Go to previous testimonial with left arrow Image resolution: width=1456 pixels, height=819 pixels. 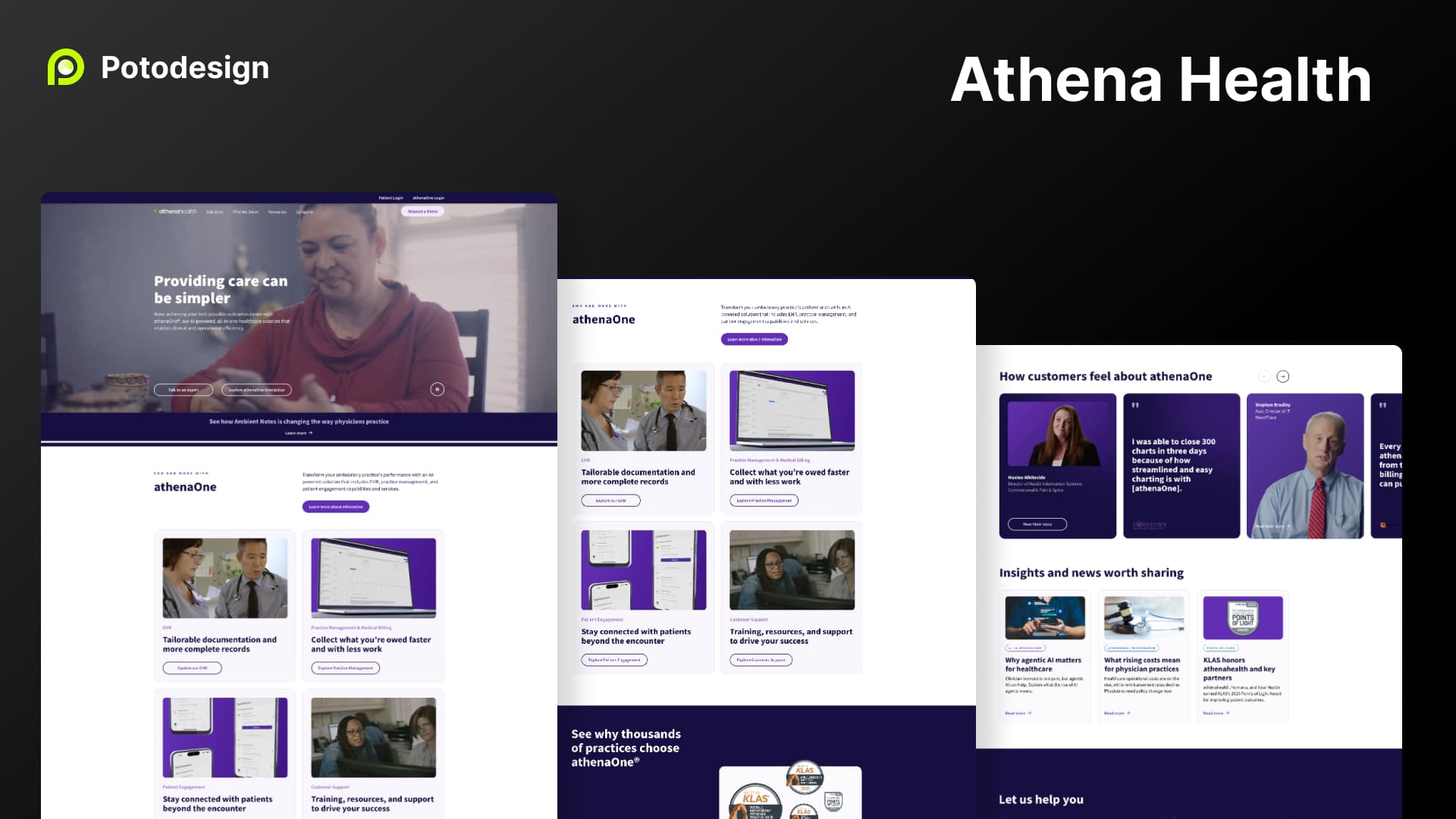tap(1263, 376)
